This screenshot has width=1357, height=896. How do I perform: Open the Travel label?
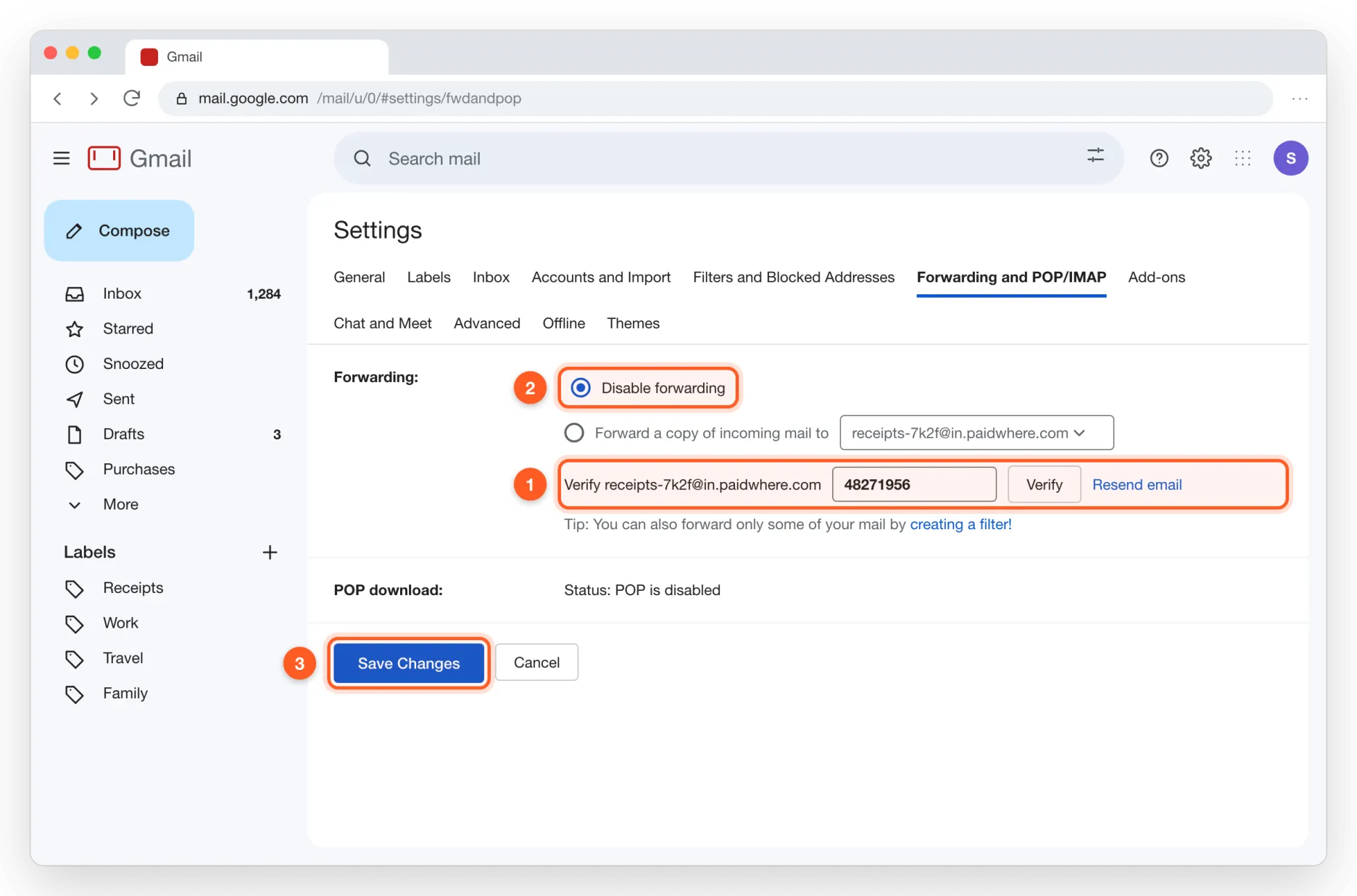click(x=123, y=658)
